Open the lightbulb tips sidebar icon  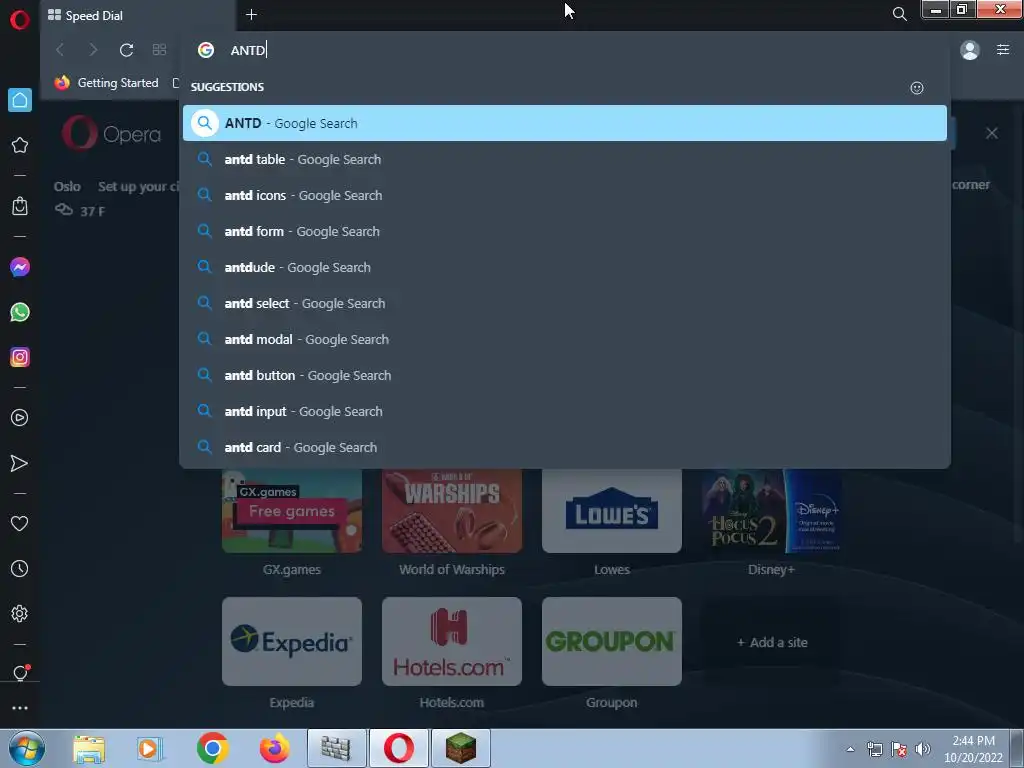tap(20, 673)
